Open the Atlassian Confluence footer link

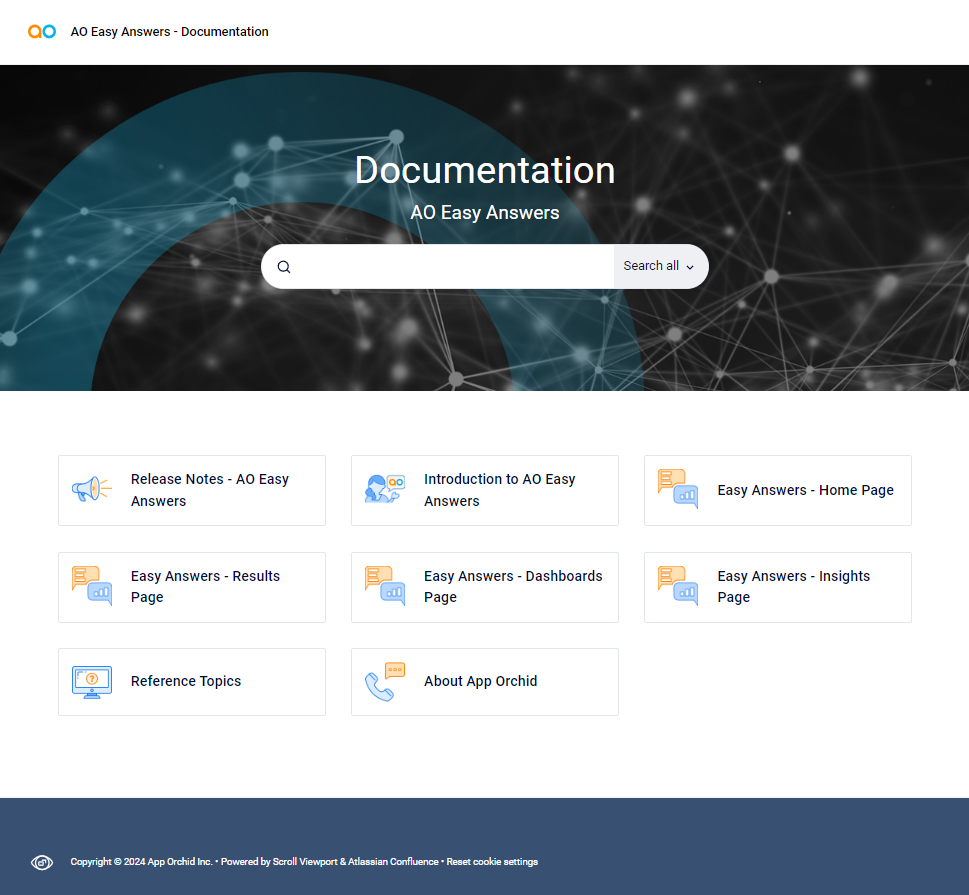coord(394,862)
